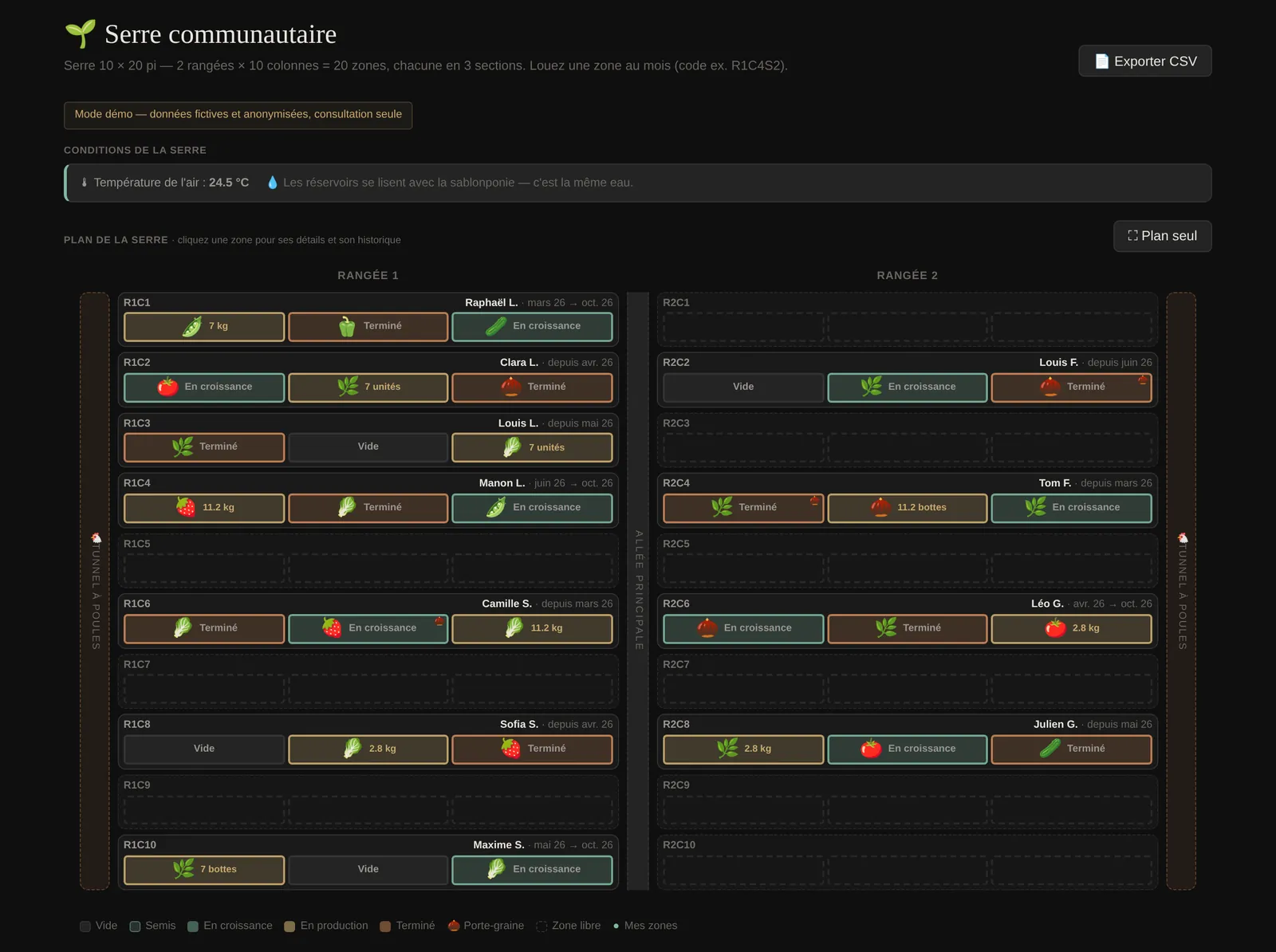Open the 7 unités section in R1C2
The height and width of the screenshot is (952, 1276).
[368, 387]
